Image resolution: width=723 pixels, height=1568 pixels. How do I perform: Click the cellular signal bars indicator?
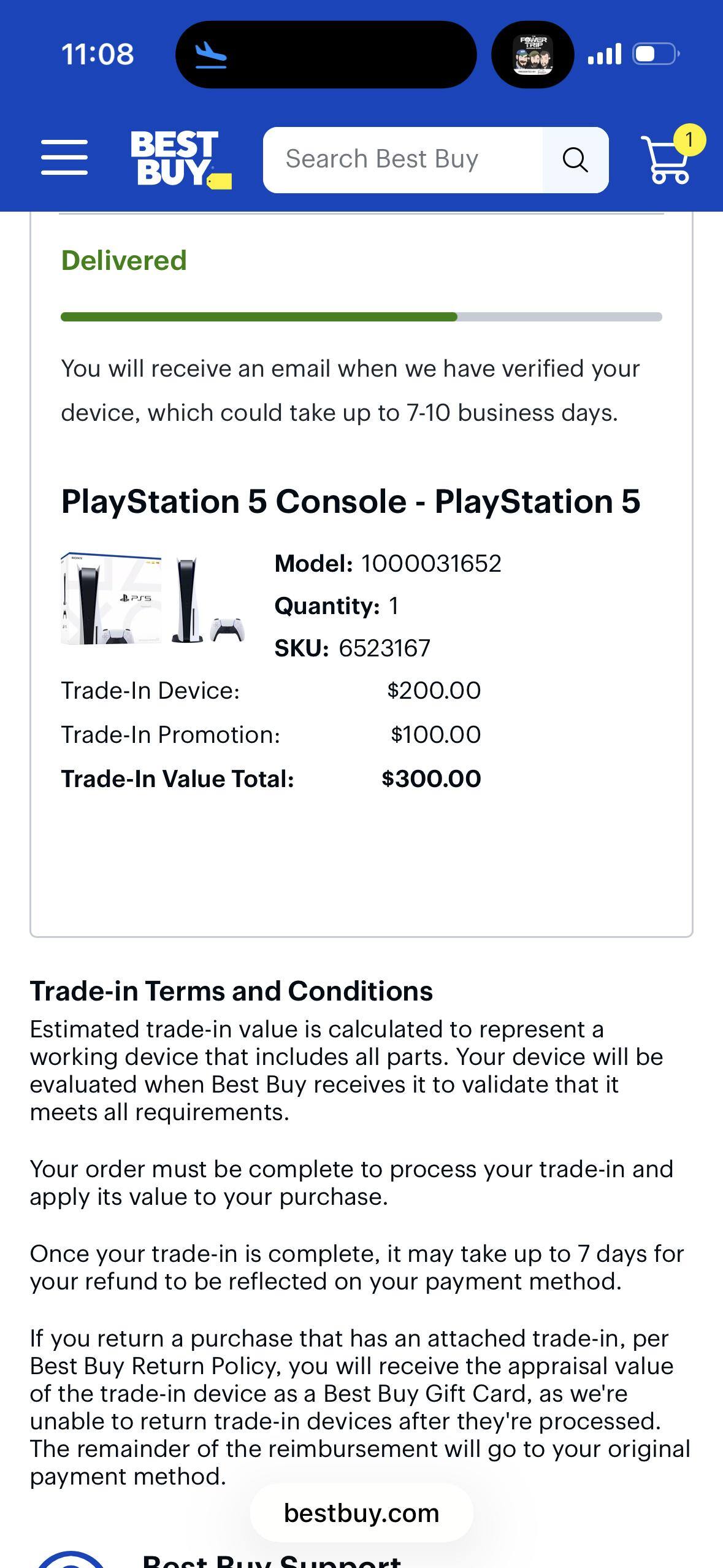605,53
